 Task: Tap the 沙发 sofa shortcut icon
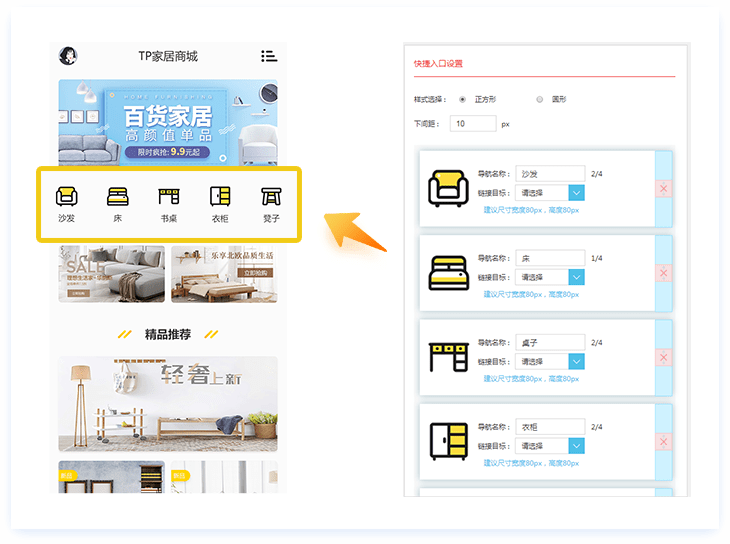(x=67, y=196)
